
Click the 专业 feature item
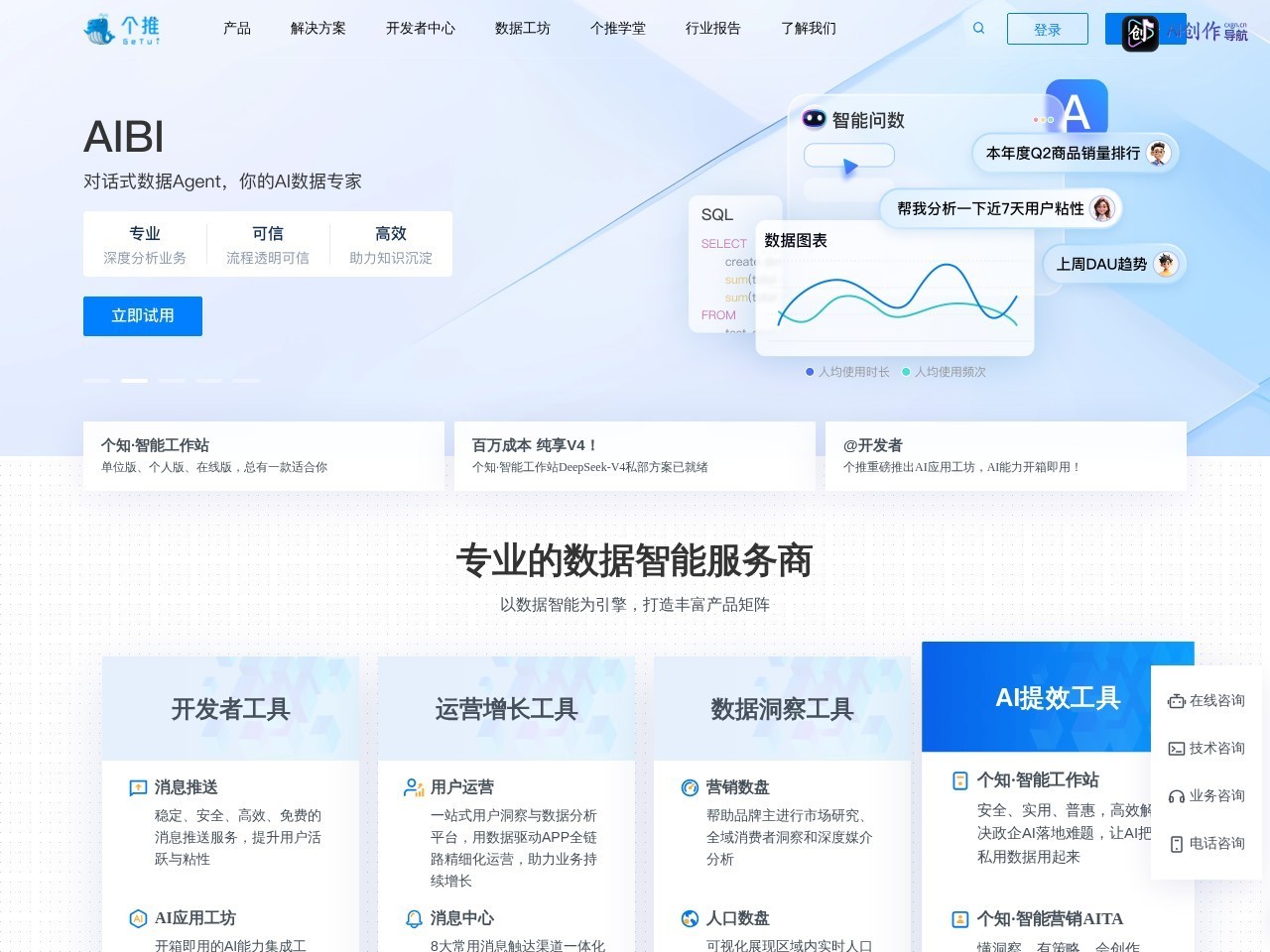[145, 245]
